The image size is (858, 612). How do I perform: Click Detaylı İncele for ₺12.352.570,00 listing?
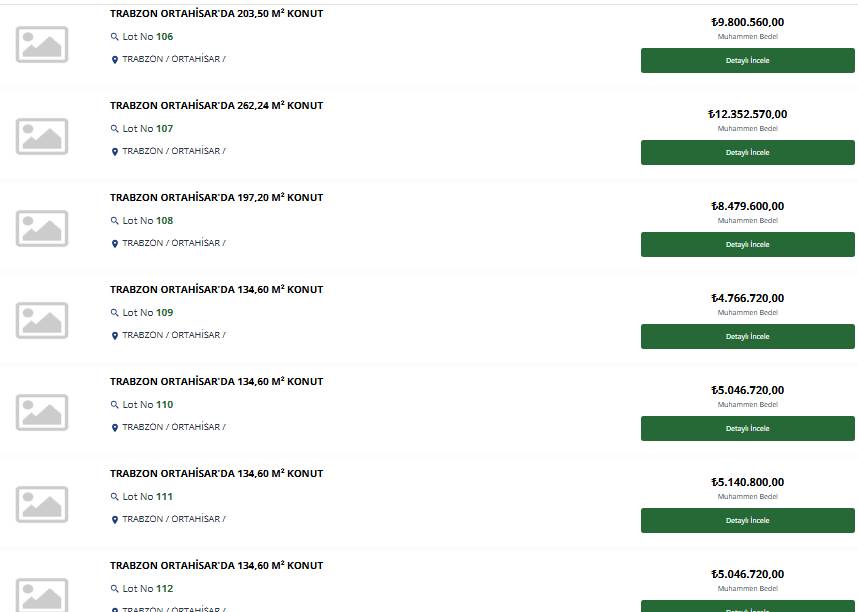click(747, 152)
